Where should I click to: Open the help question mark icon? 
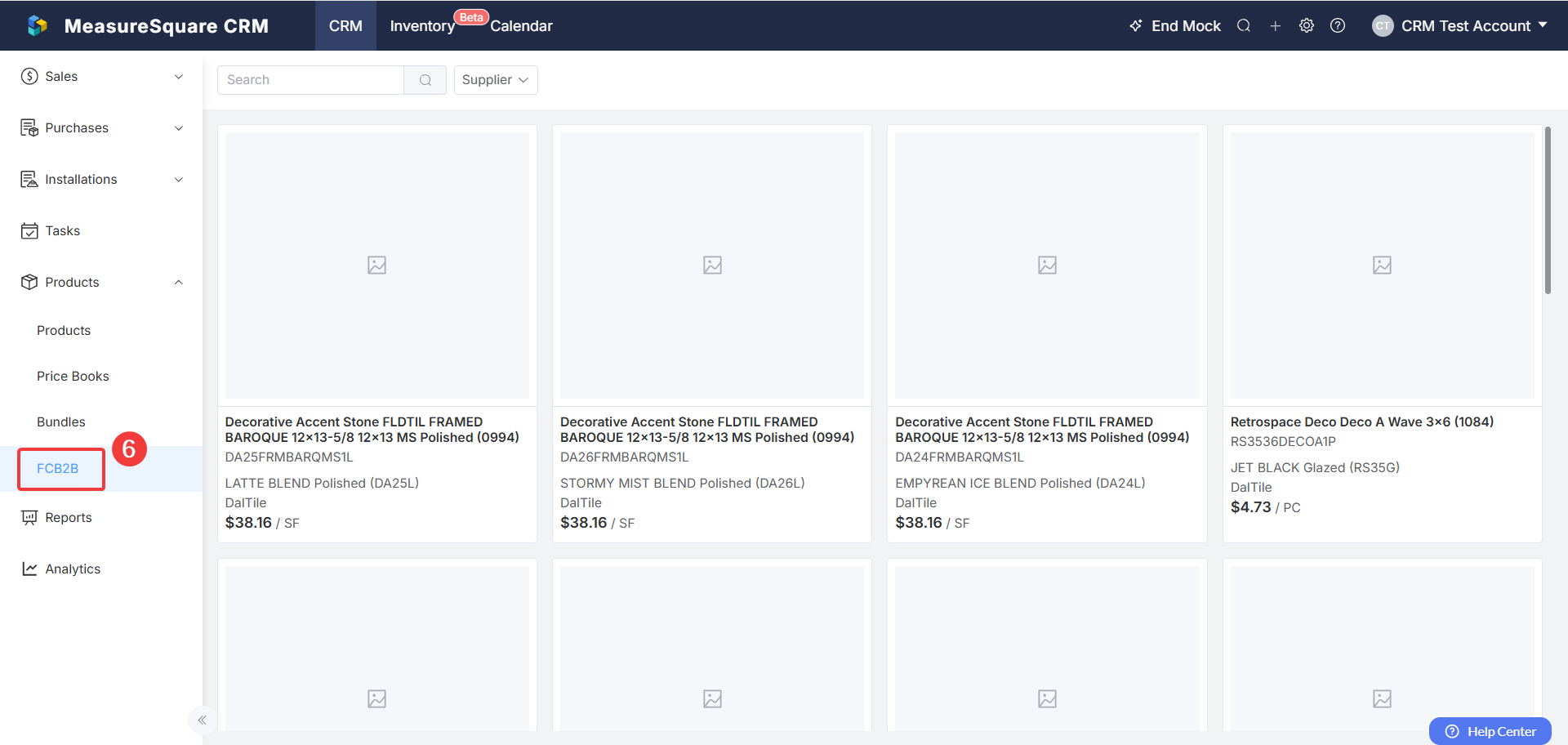coord(1338,25)
